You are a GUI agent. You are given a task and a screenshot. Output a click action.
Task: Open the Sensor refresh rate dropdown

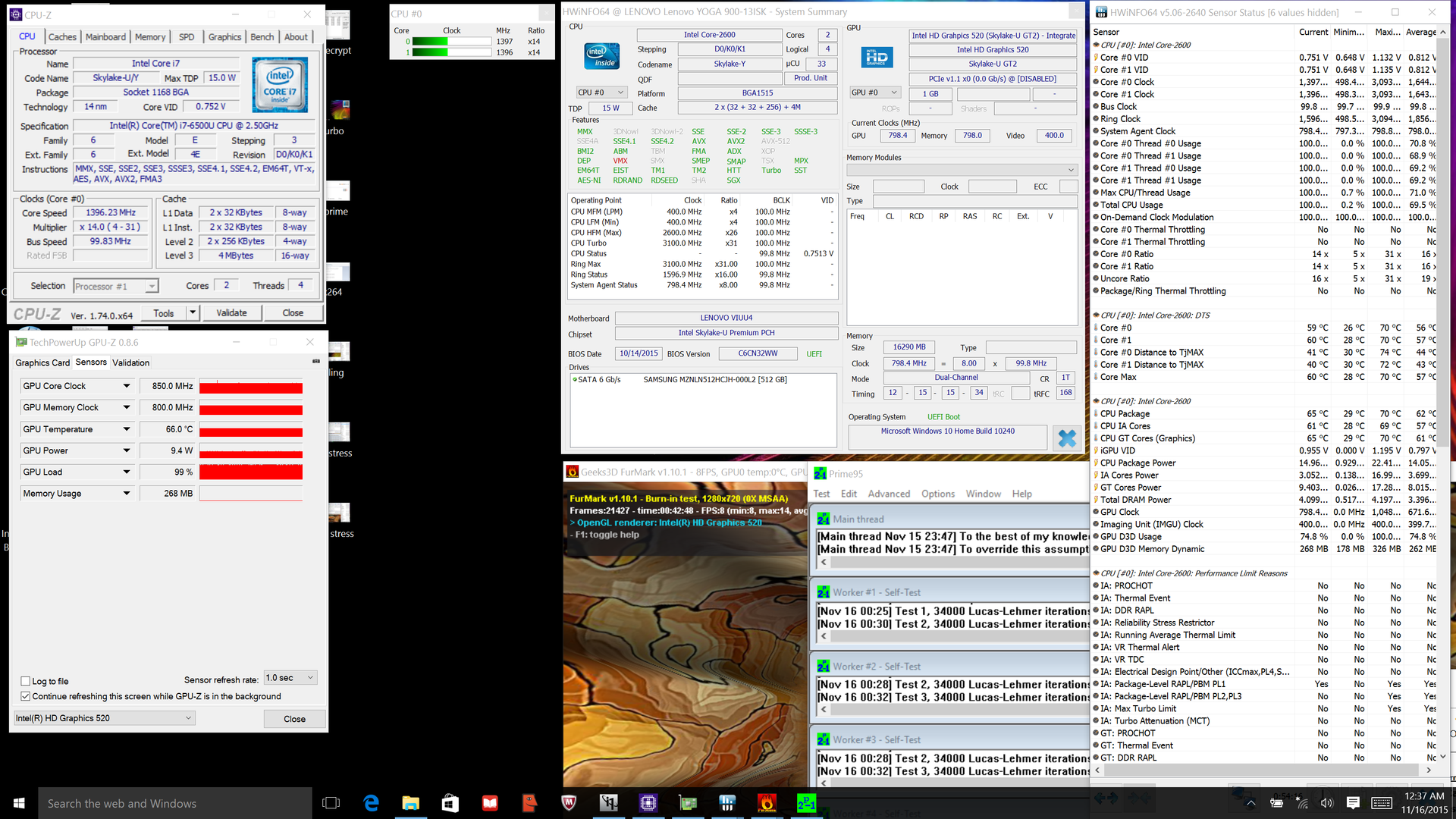pyautogui.click(x=290, y=678)
